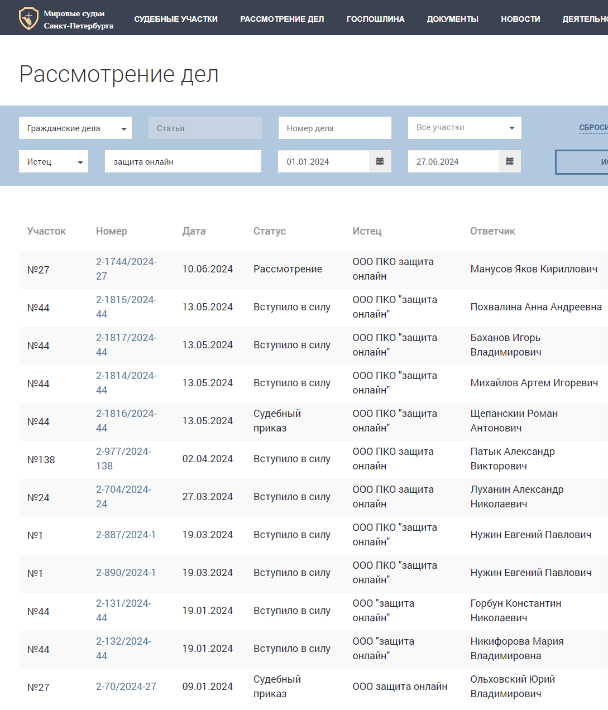
Task: Click the Рассмотрение дел navigation item
Action: pyautogui.click(x=282, y=19)
